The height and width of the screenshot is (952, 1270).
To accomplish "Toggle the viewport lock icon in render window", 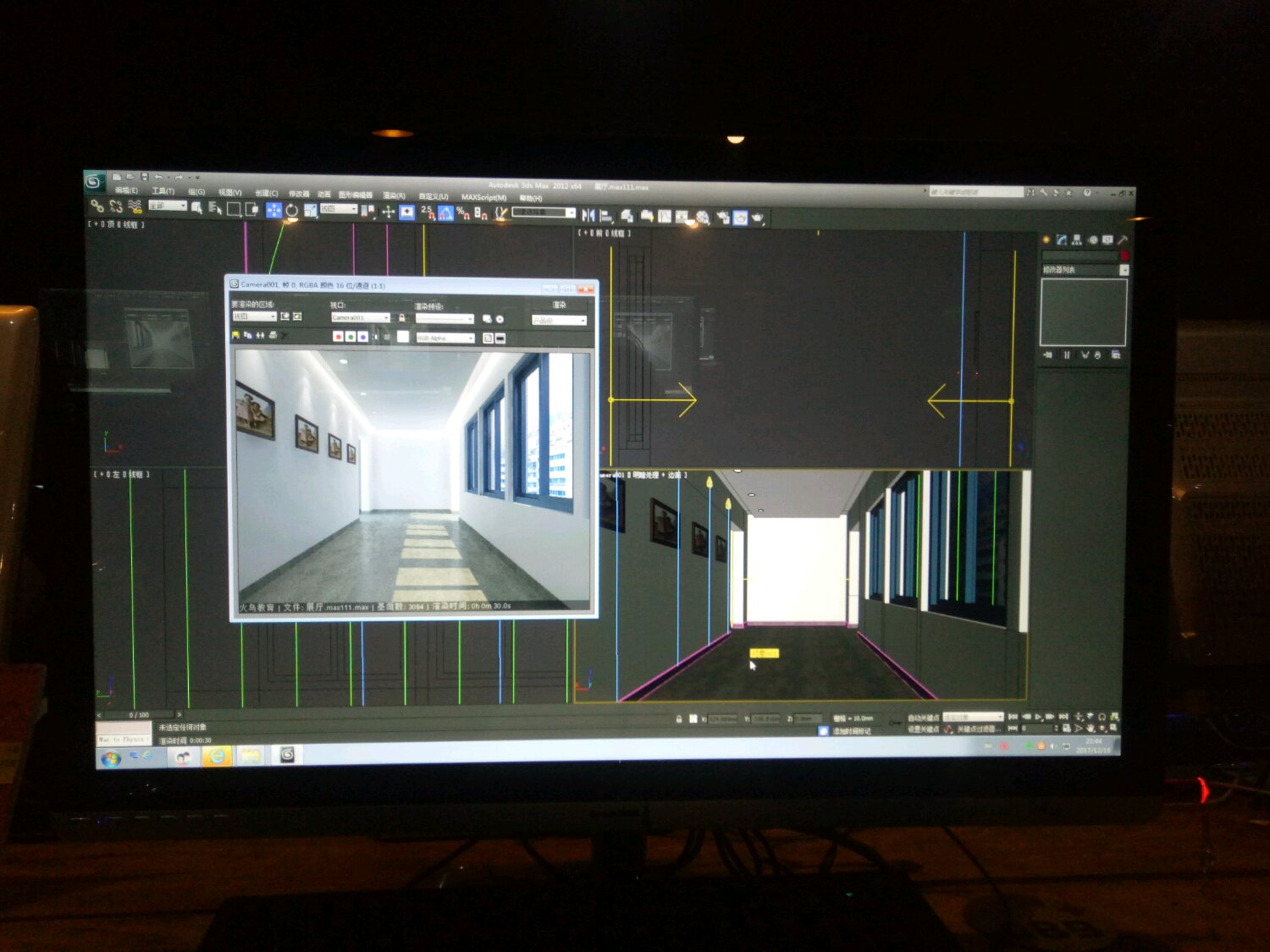I will (x=402, y=318).
